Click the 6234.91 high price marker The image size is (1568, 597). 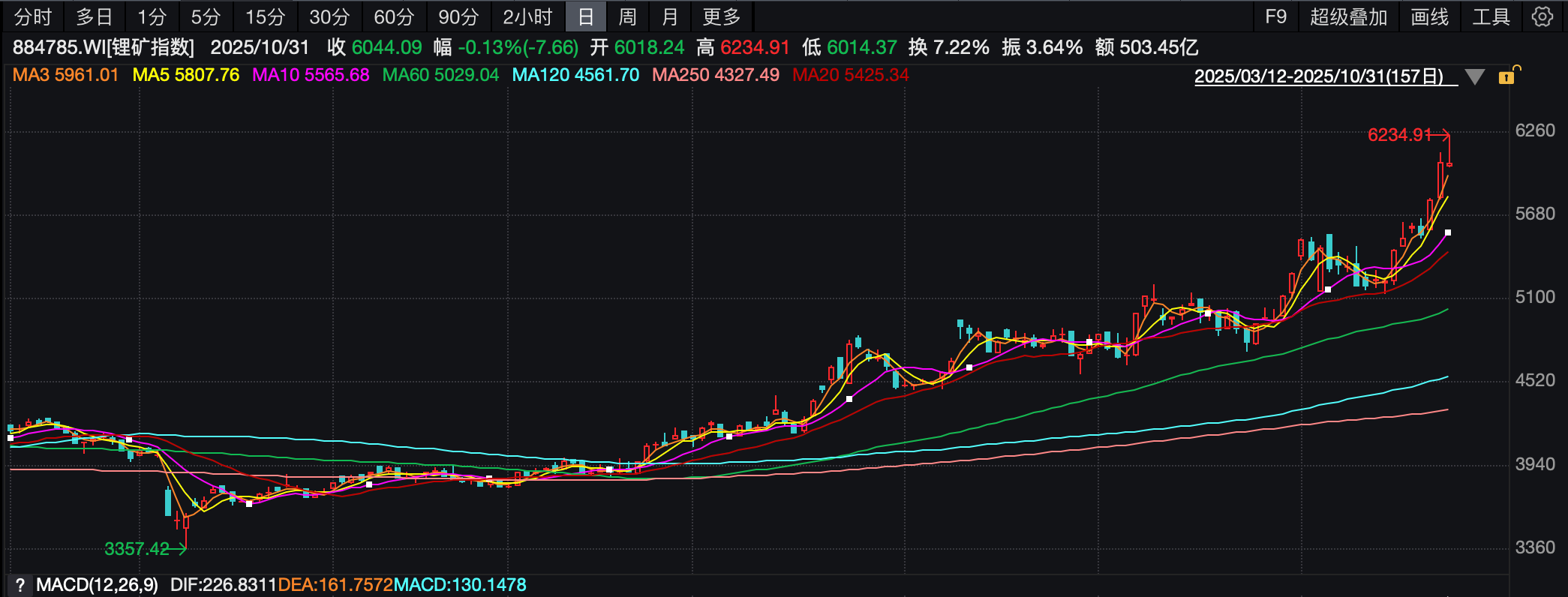click(1399, 135)
